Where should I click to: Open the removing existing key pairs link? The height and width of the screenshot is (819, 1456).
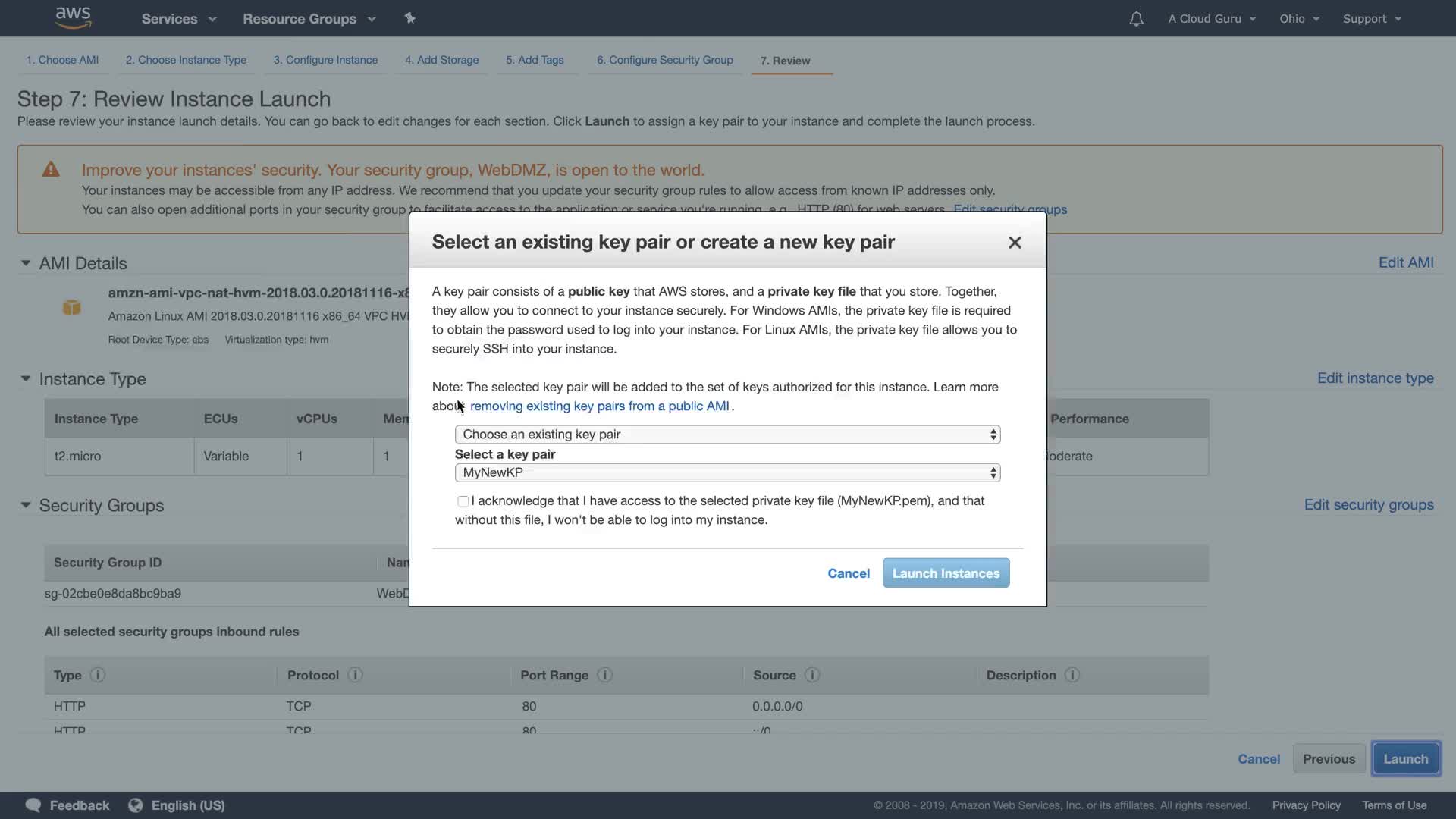[599, 406]
